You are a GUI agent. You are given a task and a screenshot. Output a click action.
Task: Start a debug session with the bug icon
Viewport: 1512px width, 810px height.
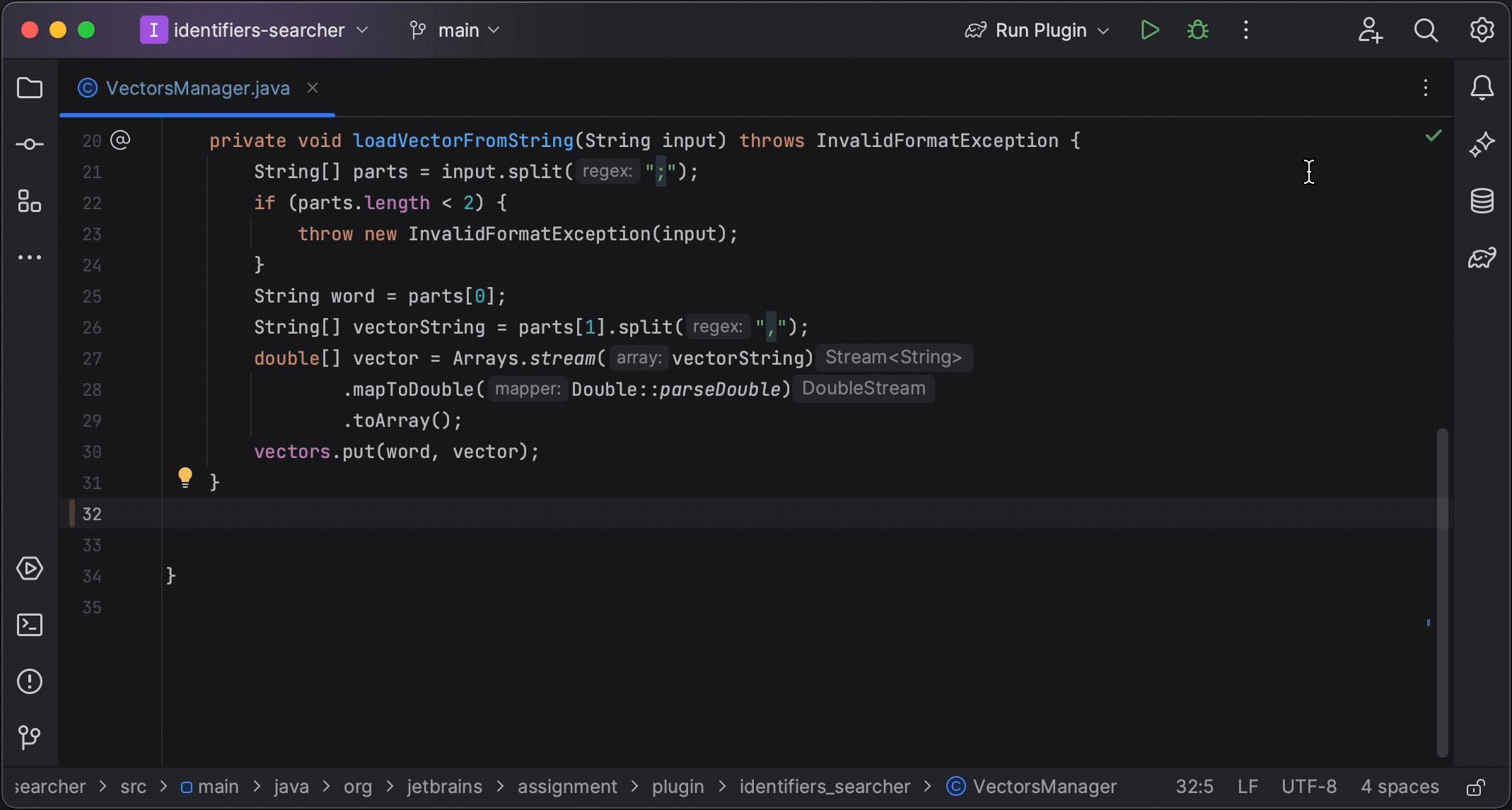[1197, 30]
